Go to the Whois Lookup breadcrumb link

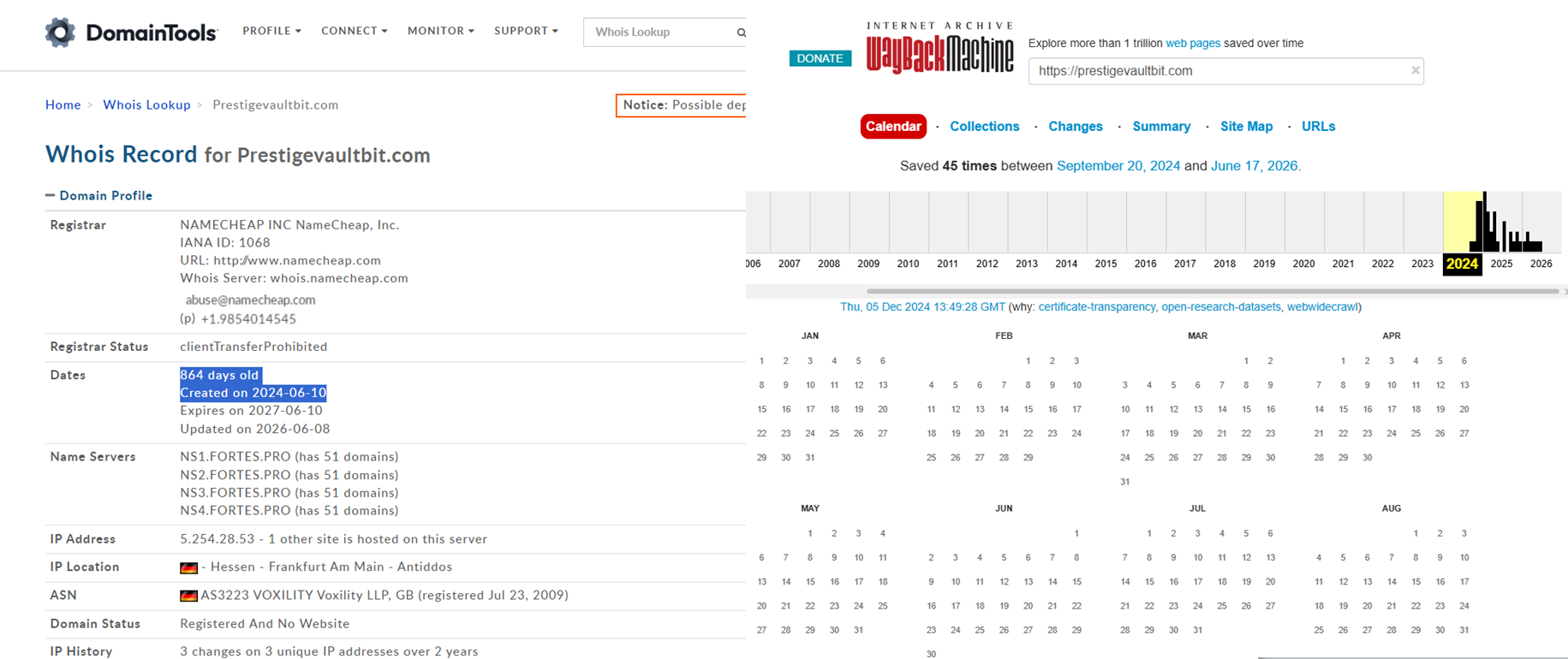(x=146, y=104)
